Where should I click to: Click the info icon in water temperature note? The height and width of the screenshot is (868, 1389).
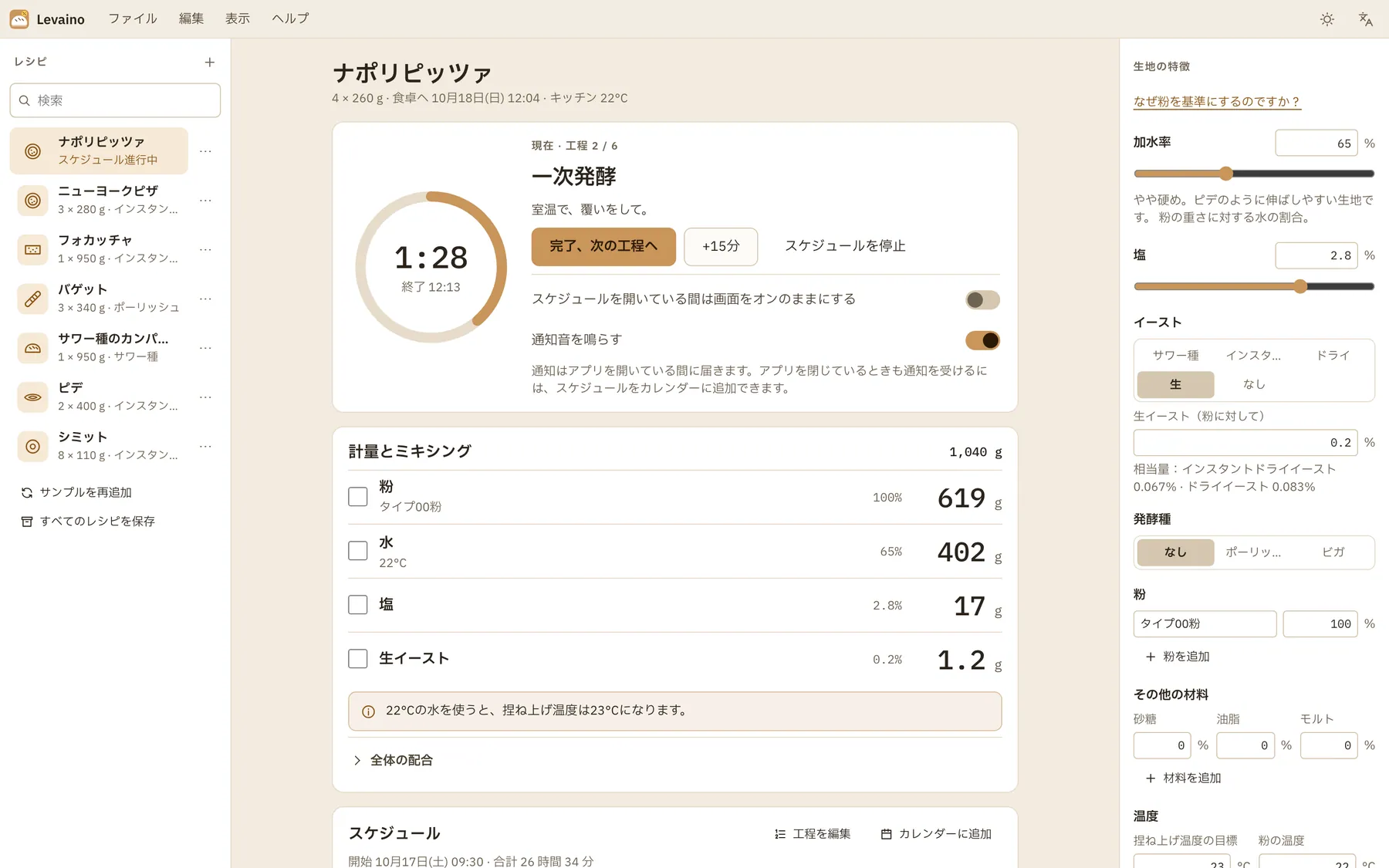[x=369, y=711]
